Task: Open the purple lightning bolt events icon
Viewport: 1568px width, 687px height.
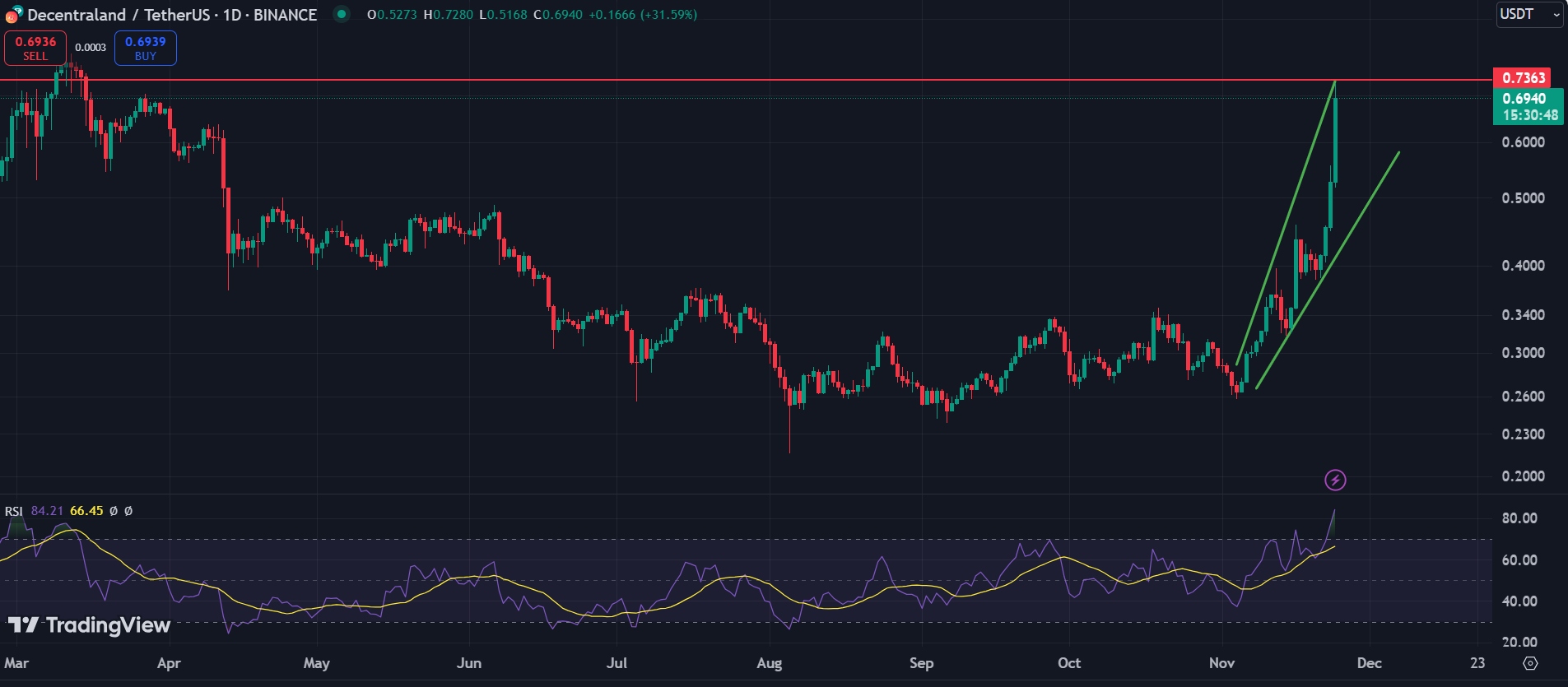Action: pyautogui.click(x=1335, y=480)
